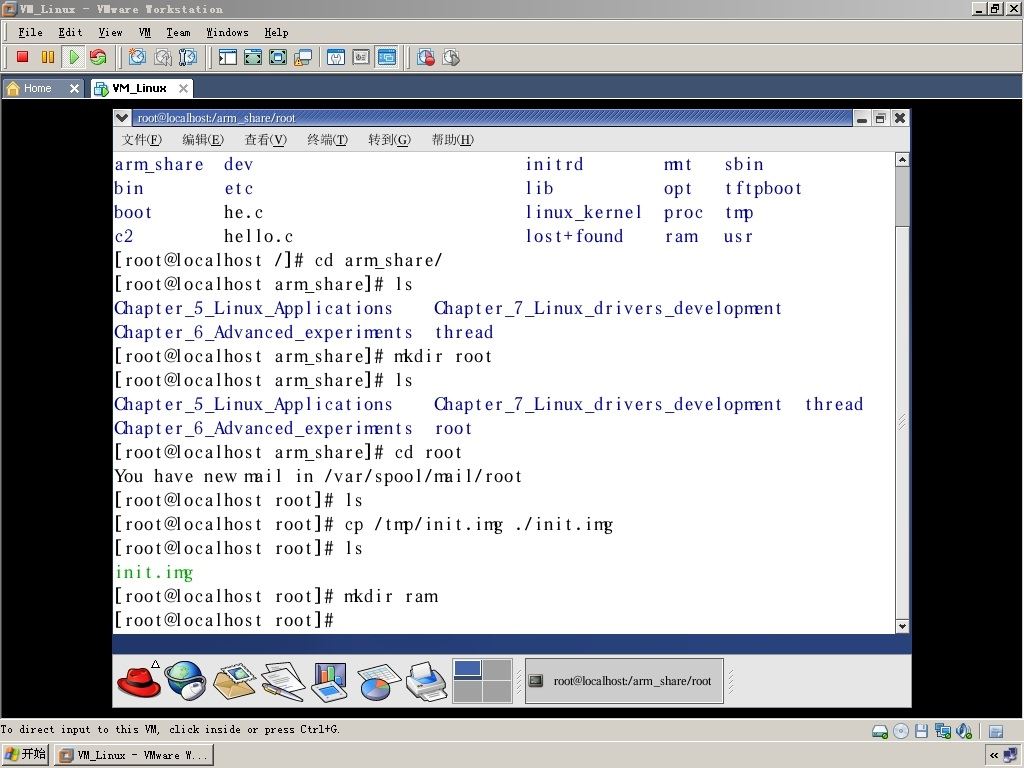
Task: Select the VM_Linux tab
Action: [x=139, y=88]
